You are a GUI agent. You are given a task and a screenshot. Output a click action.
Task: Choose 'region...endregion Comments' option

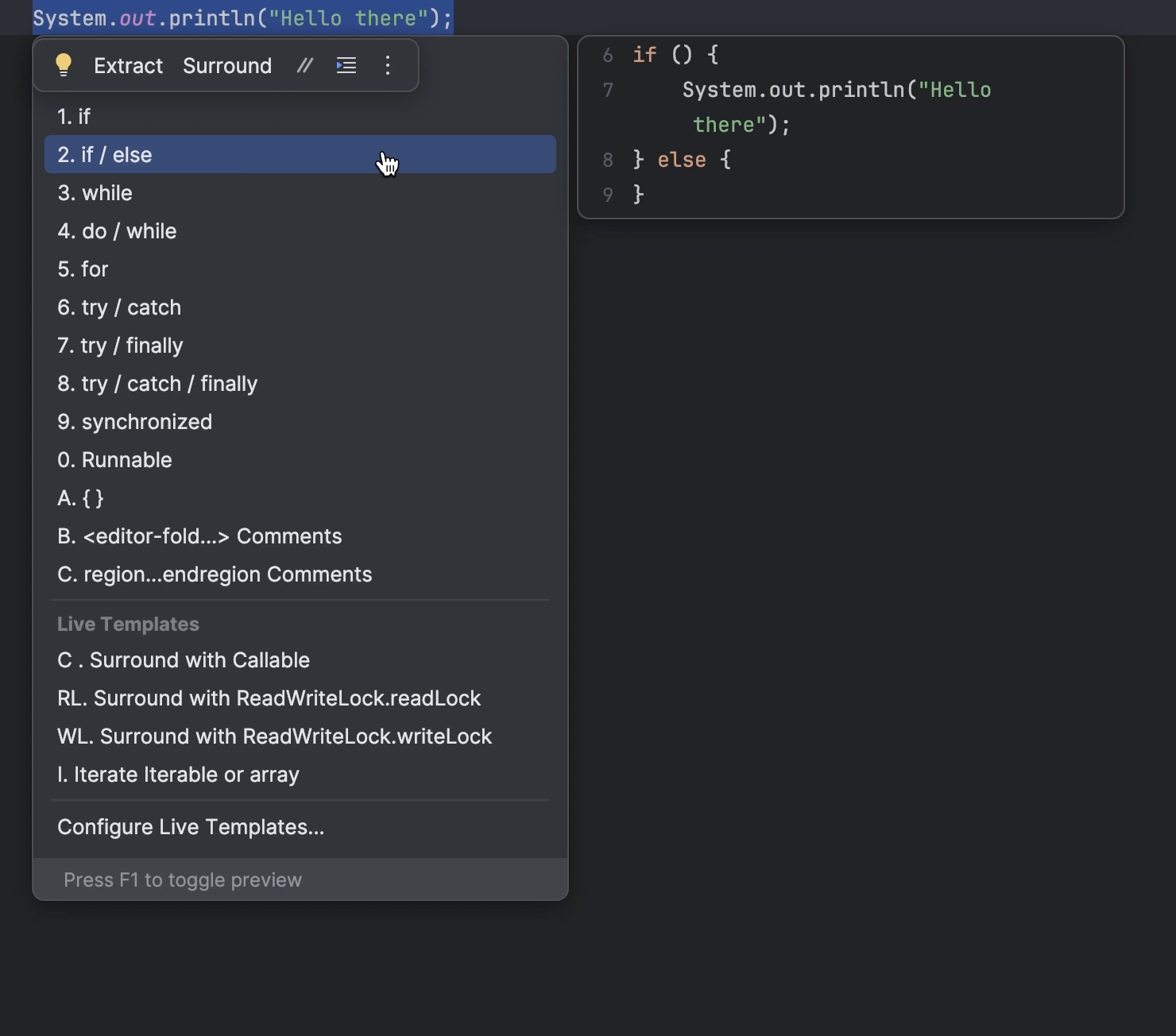coord(215,574)
